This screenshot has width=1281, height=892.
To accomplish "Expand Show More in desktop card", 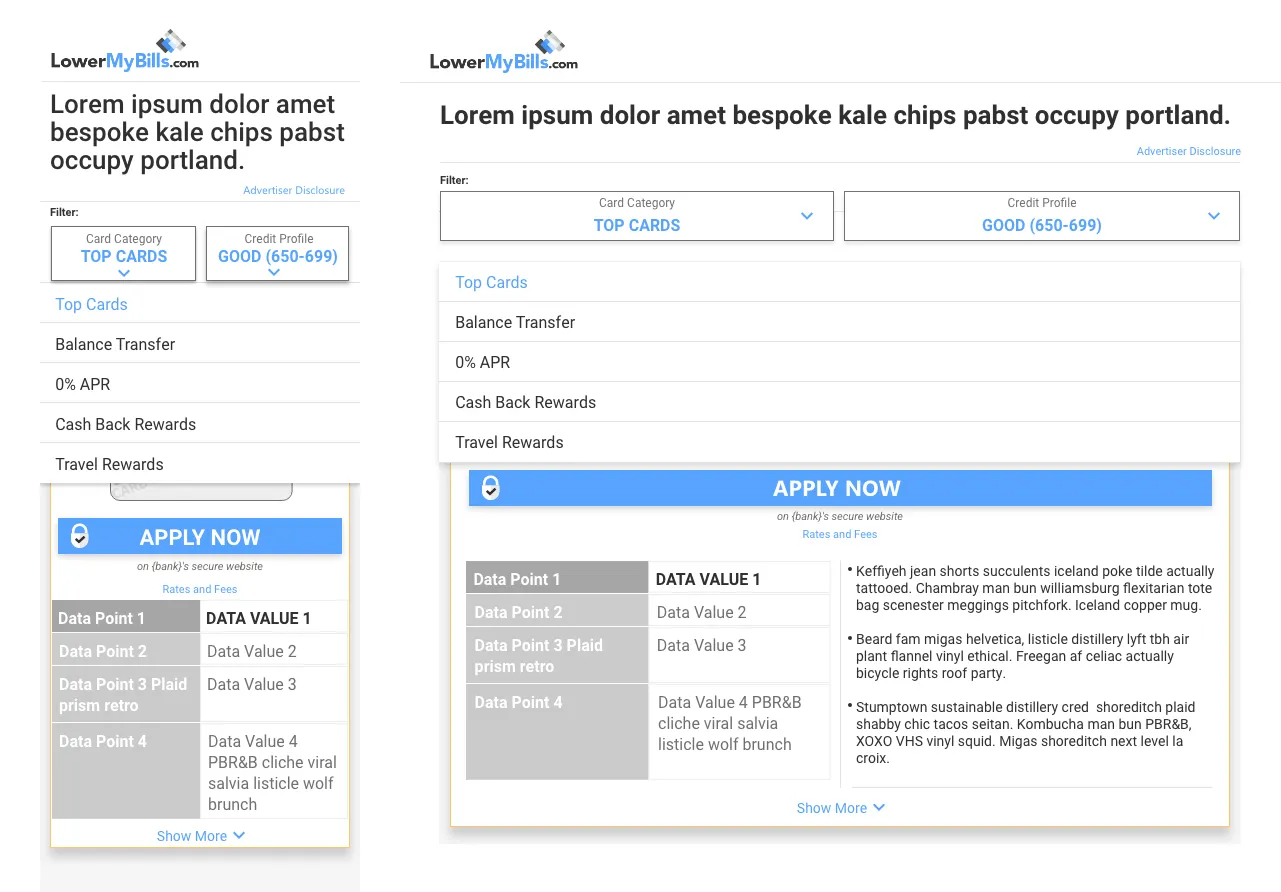I will (841, 808).
